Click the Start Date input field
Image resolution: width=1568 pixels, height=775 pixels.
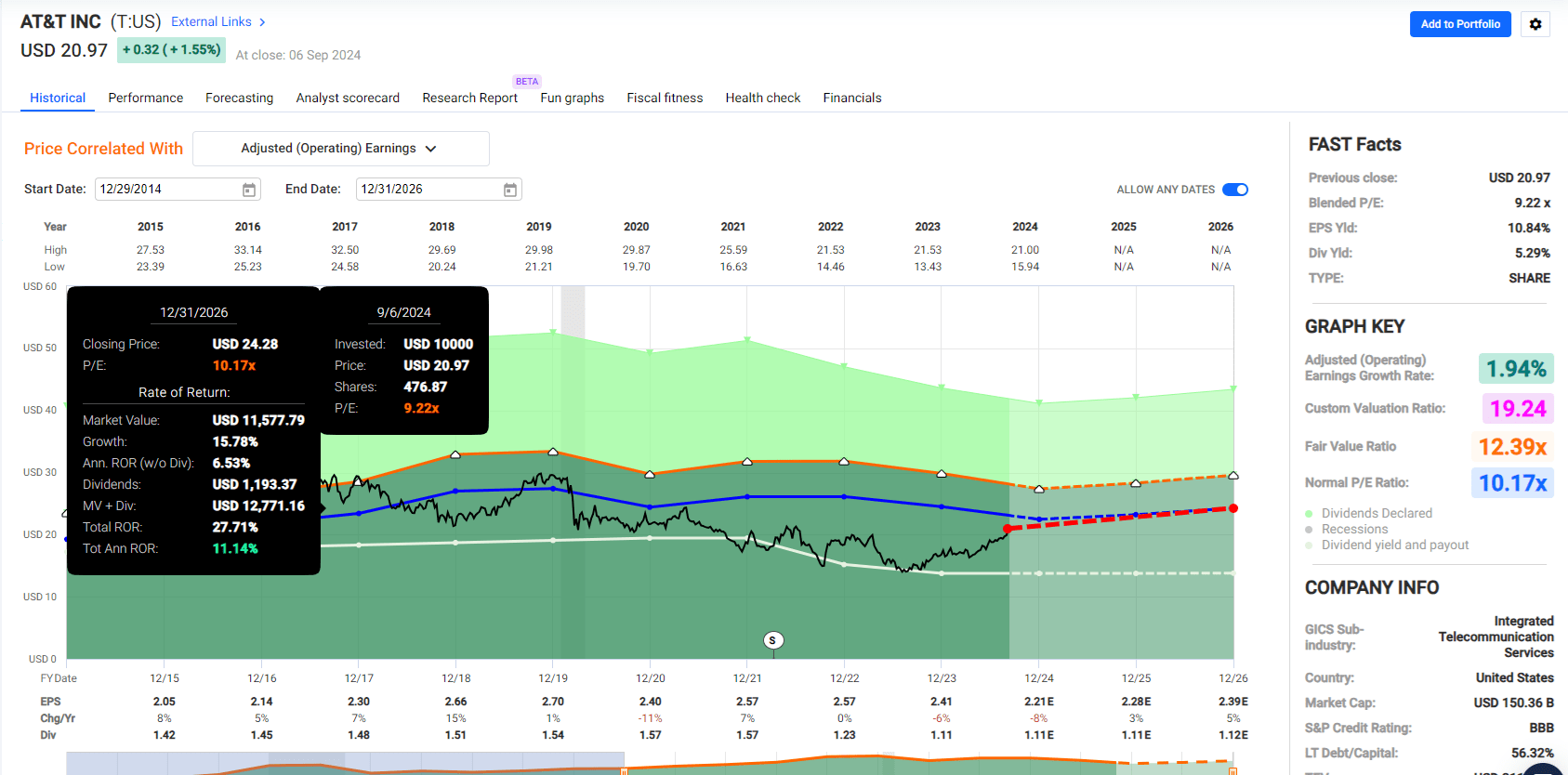coord(167,190)
